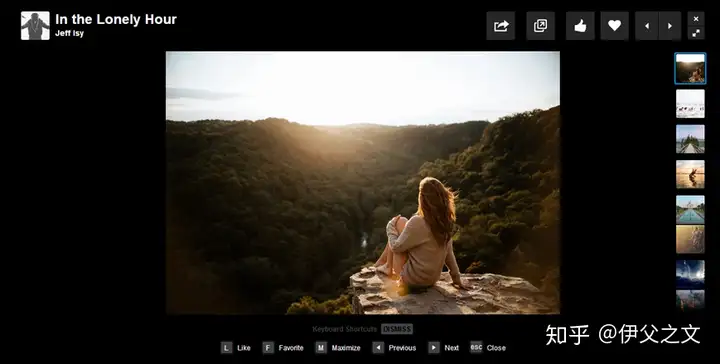This screenshot has height=364, width=720.
Task: Favorite the photo with heart icon
Action: click(x=614, y=26)
